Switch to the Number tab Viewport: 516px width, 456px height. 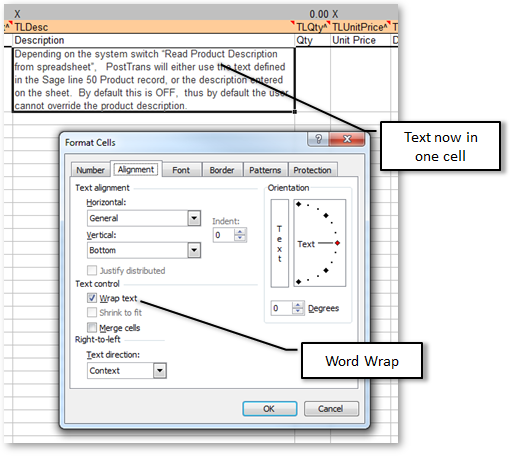(90, 170)
